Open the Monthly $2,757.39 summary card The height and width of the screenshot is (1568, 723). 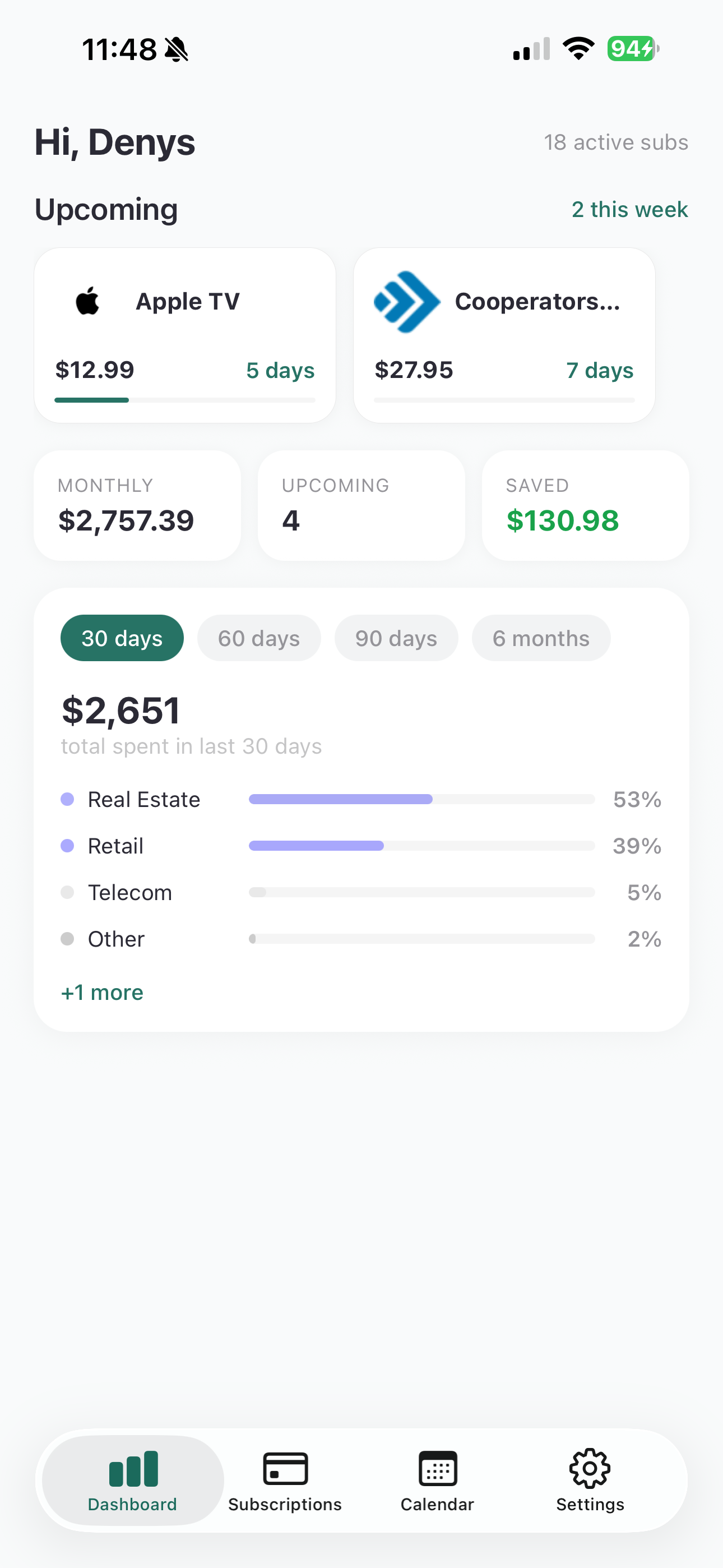[x=137, y=505]
